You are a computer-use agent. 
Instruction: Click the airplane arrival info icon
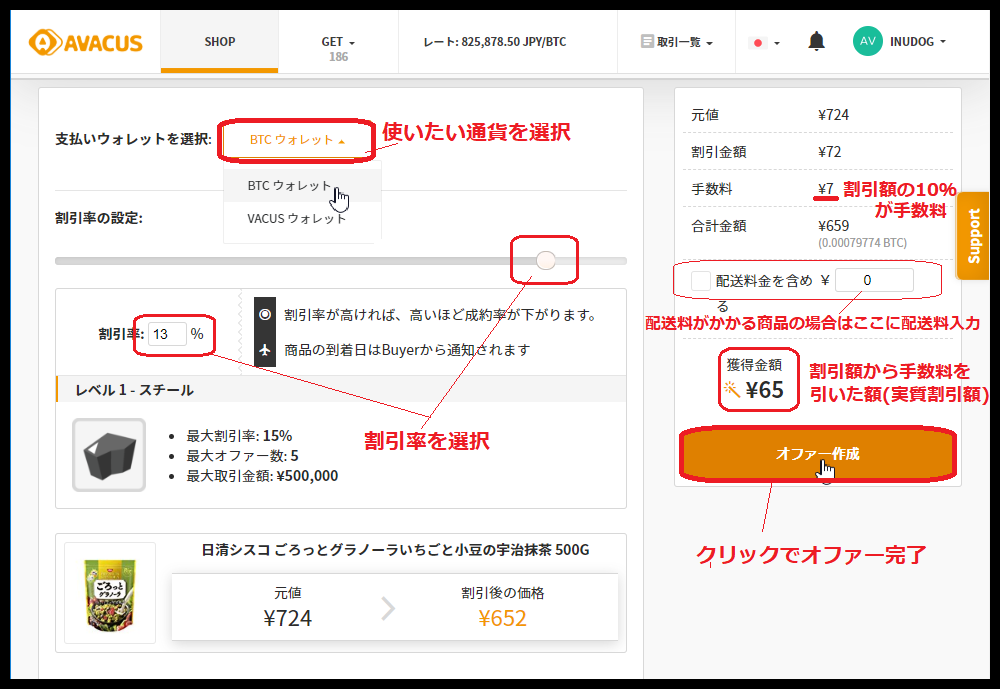click(265, 350)
